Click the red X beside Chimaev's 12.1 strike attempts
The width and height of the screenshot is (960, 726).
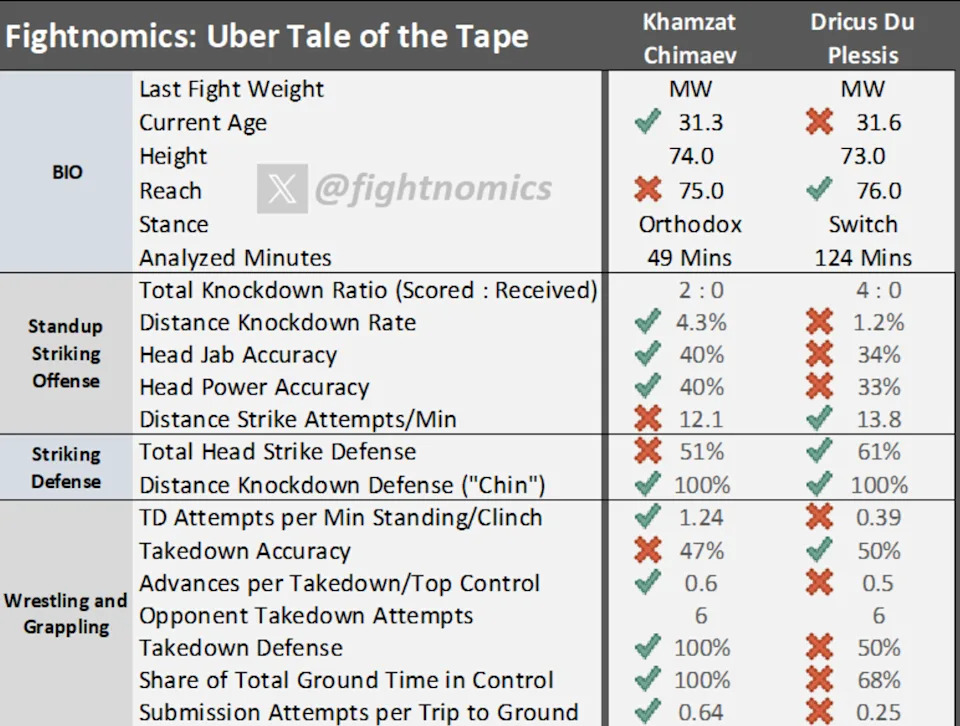648,420
